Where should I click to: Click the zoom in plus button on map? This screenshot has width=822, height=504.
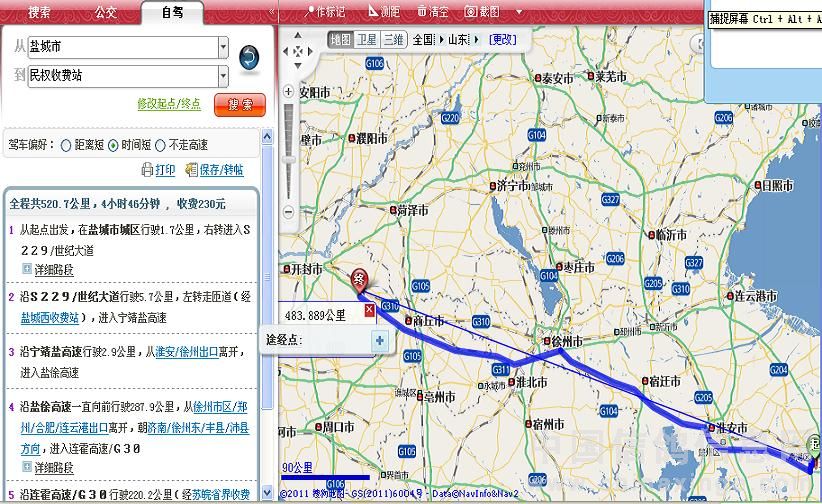[289, 93]
